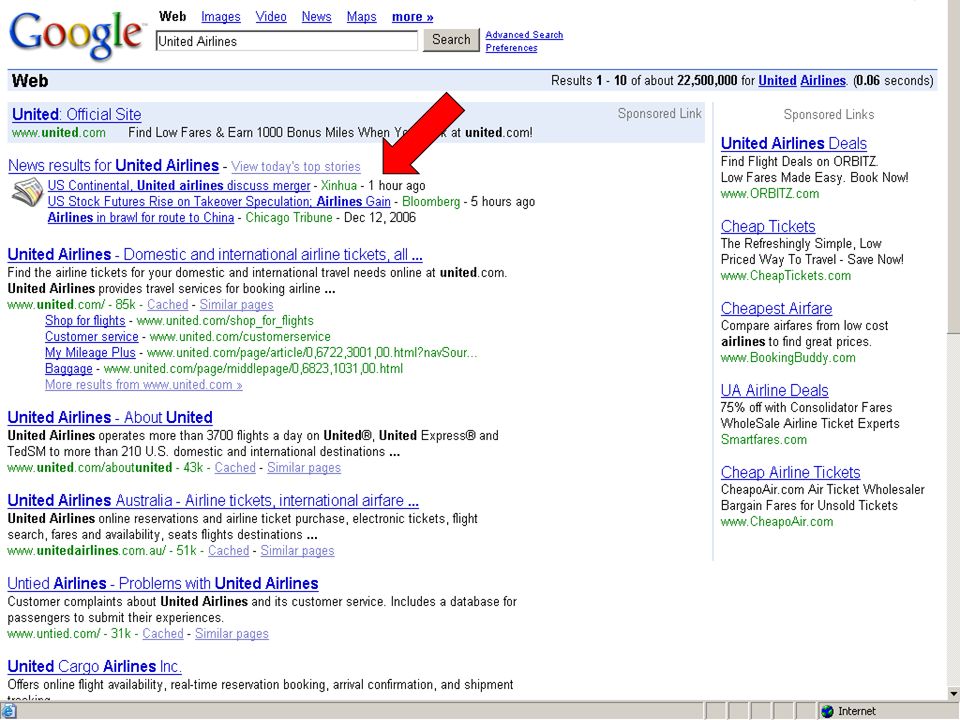
Task: Click 'www.BookingBuddy.com' green URL text
Action: coord(788,358)
